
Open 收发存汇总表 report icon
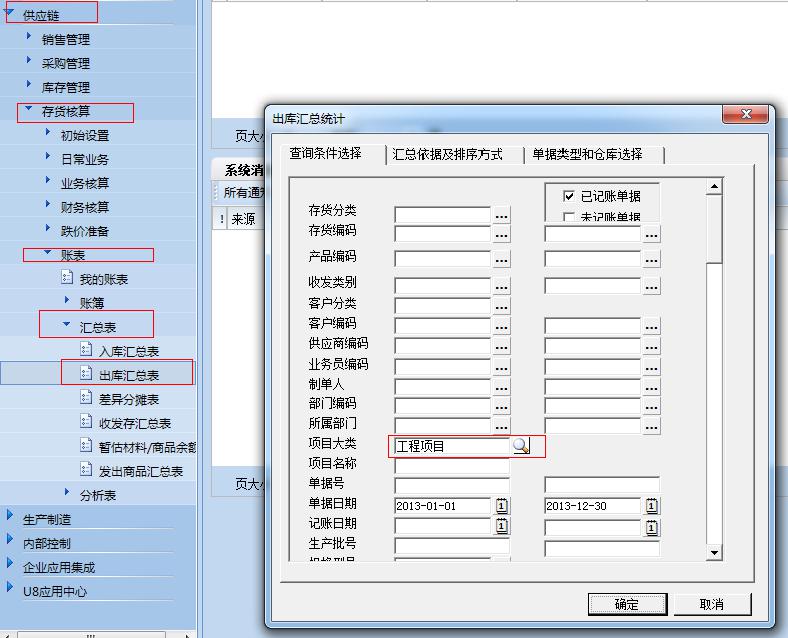86,421
